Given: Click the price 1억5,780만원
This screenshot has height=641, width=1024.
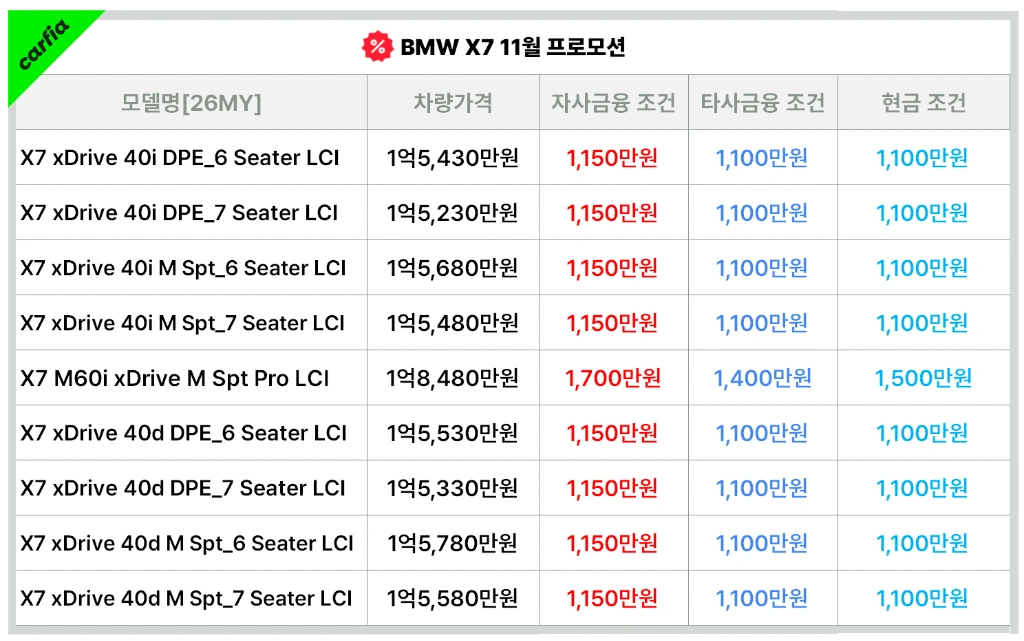Looking at the screenshot, I should pyautogui.click(x=453, y=543).
